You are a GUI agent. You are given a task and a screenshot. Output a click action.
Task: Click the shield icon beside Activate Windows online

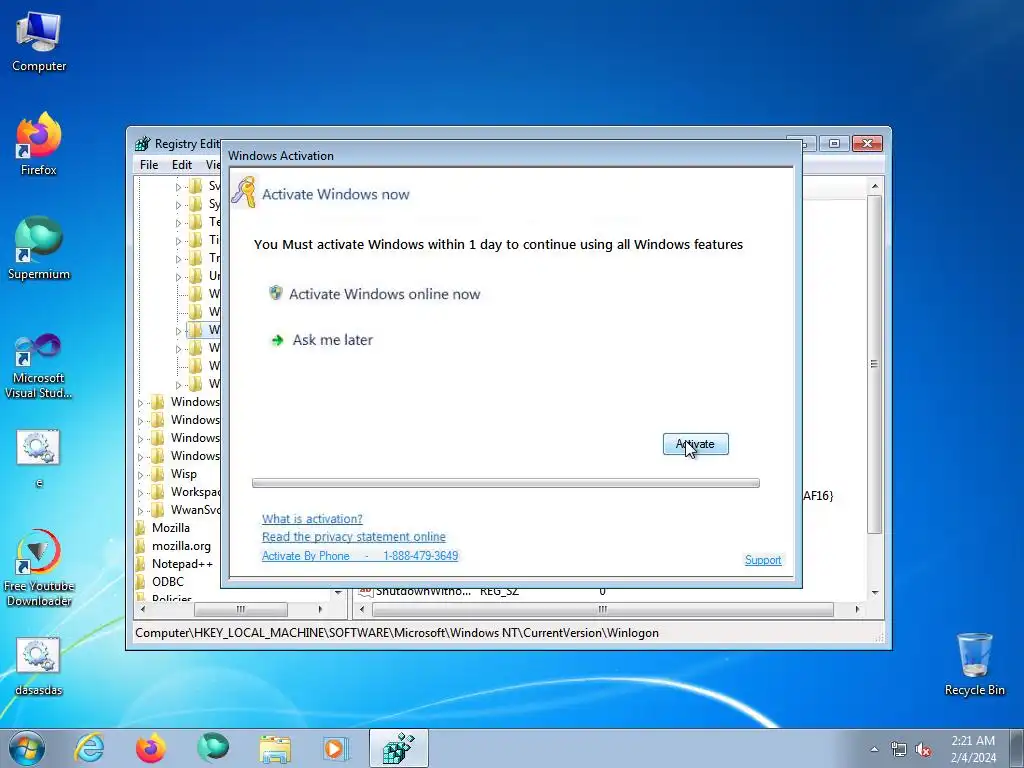pyautogui.click(x=276, y=293)
